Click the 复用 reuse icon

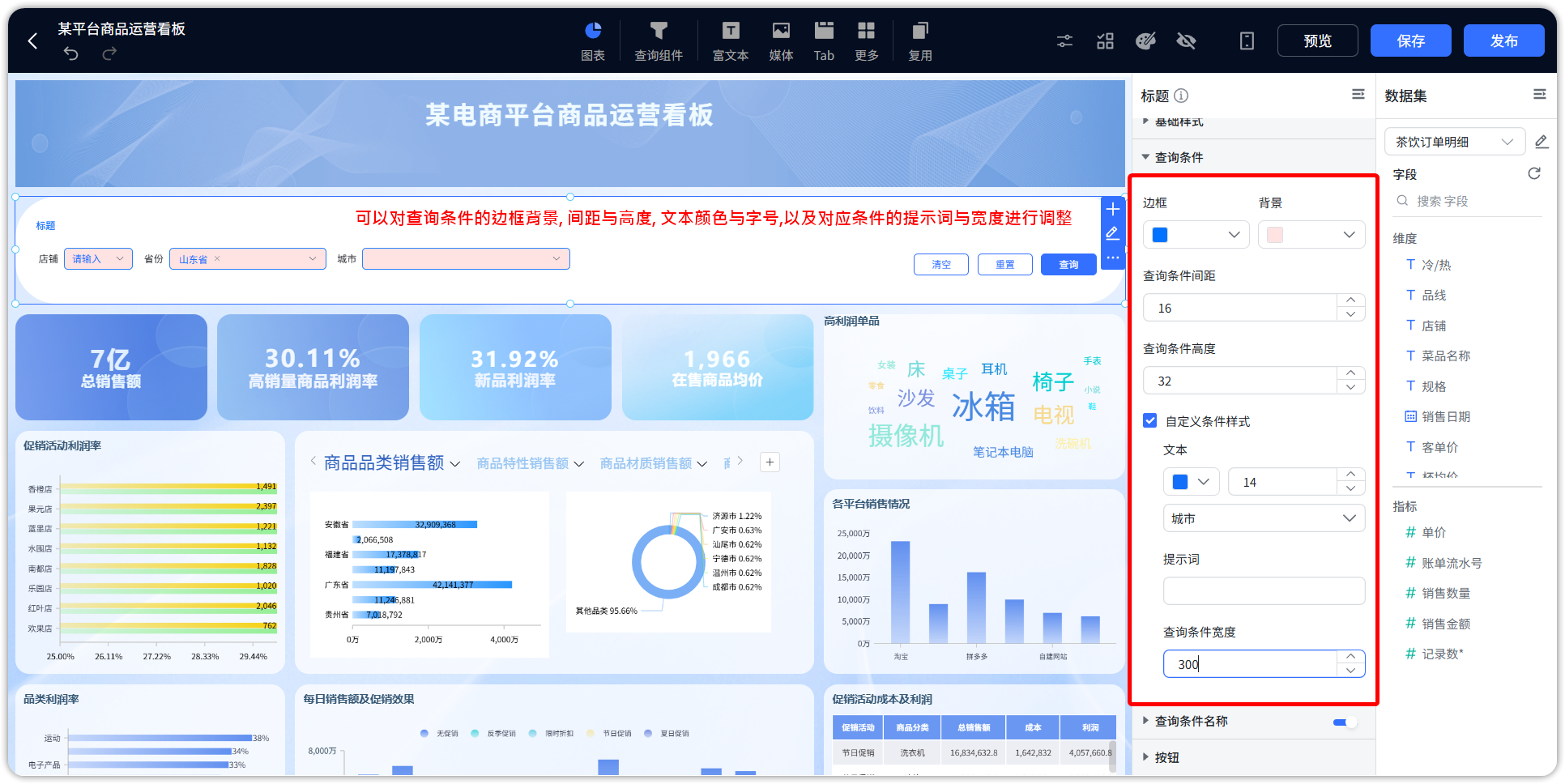(x=920, y=40)
